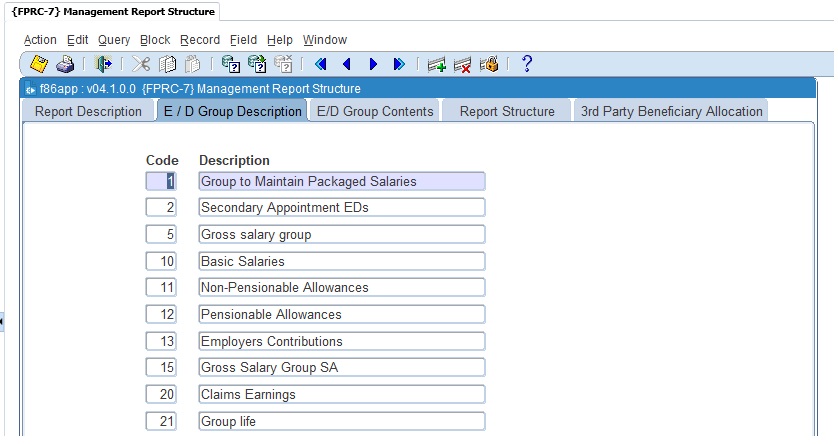Switch to the E/D Group Contents tab
This screenshot has width=838, height=444.
tap(375, 111)
